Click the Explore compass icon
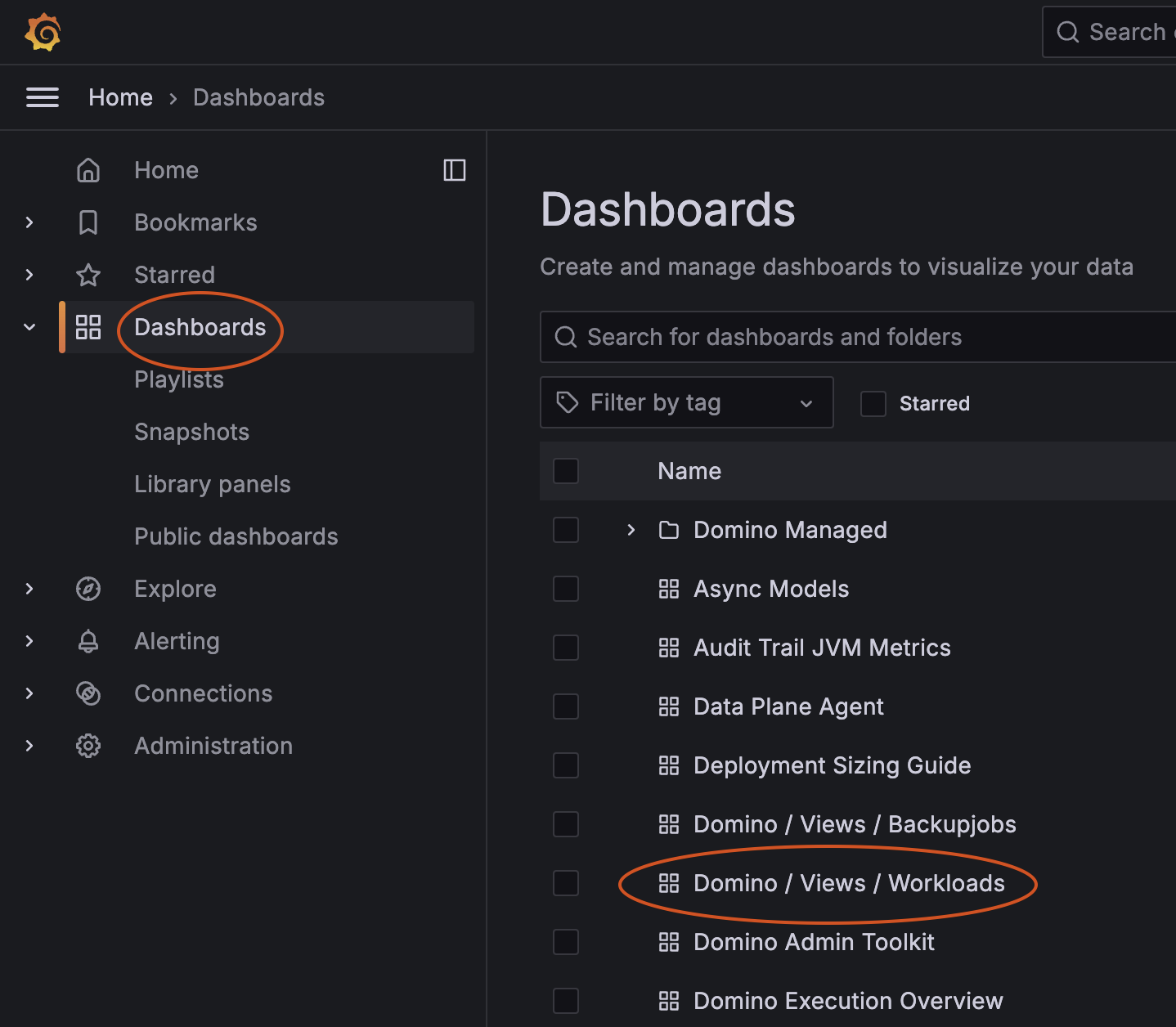 pos(88,589)
